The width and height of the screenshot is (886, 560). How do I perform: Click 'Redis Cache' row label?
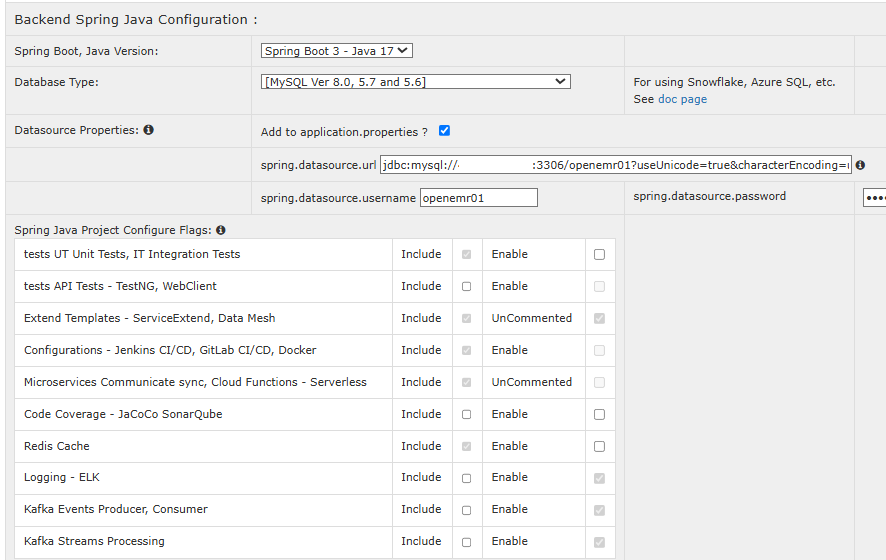pyautogui.click(x=57, y=446)
